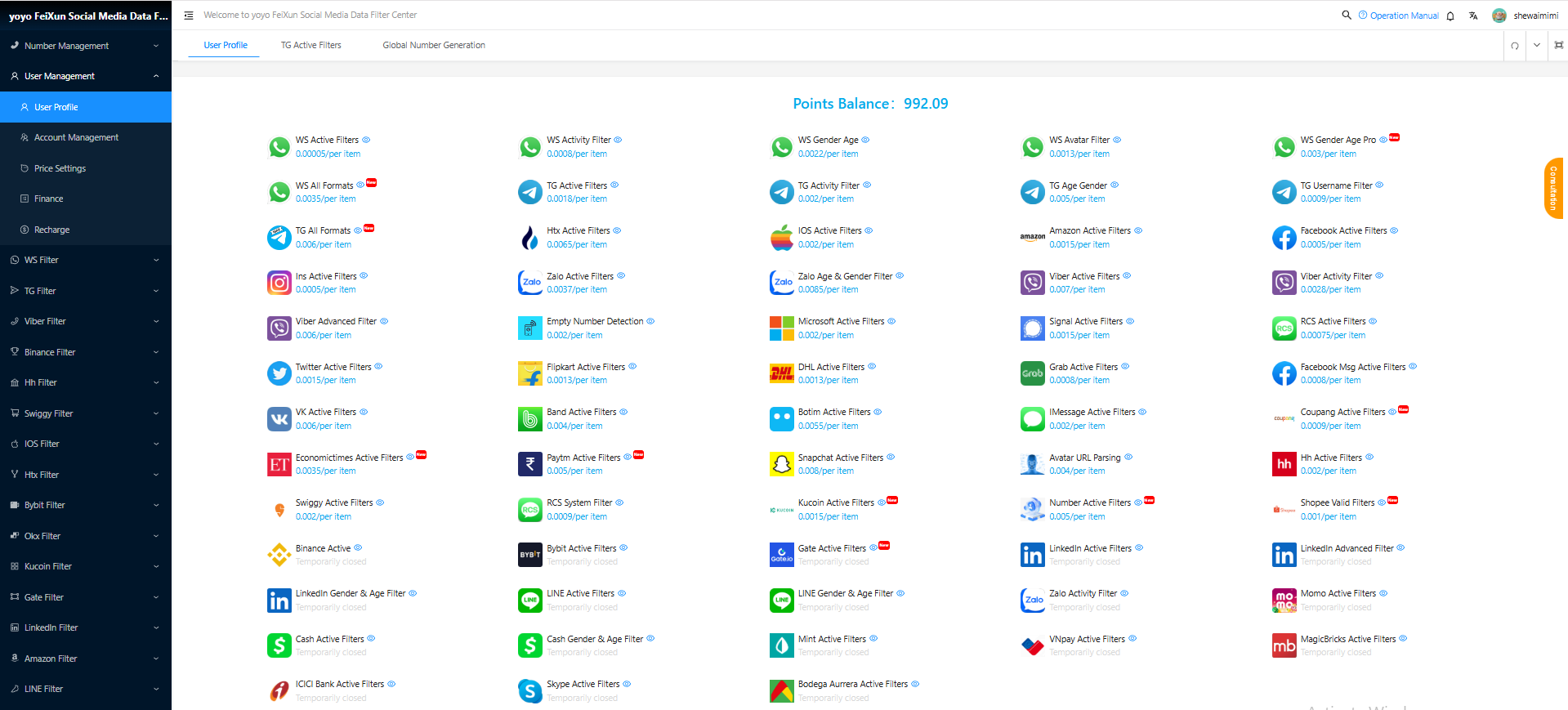Select the Signal Active Filters icon

pos(1033,328)
